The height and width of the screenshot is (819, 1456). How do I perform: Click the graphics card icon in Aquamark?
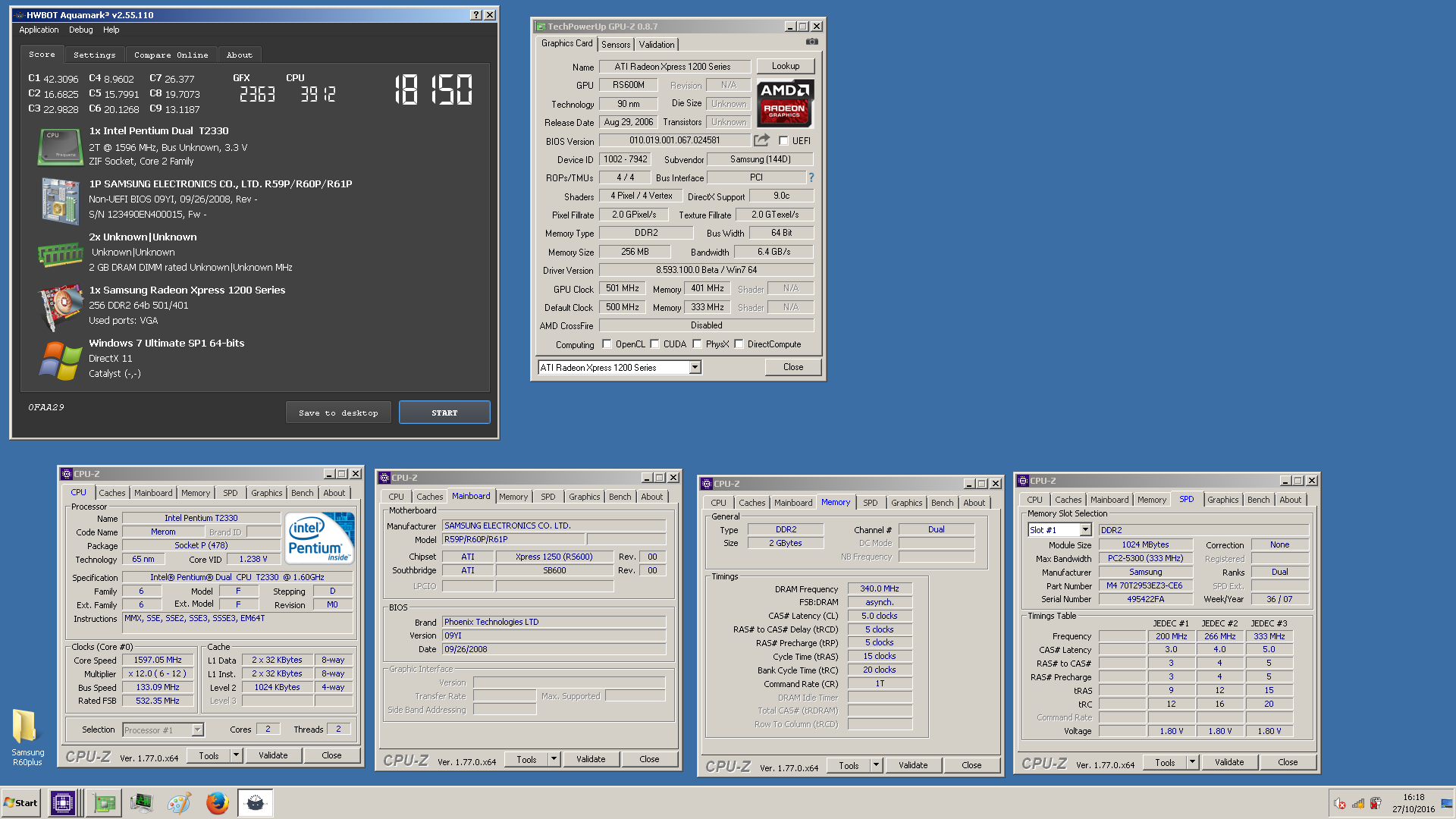tap(60, 307)
